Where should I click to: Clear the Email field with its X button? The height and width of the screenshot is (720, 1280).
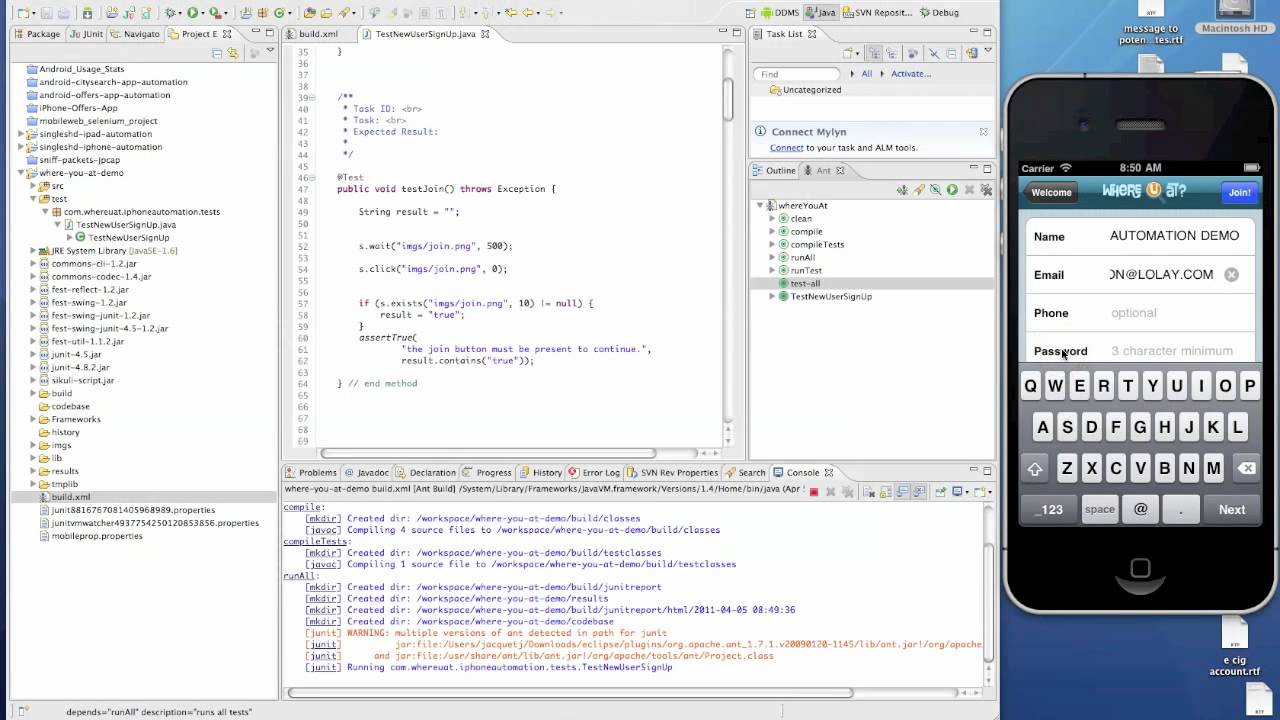click(1231, 274)
